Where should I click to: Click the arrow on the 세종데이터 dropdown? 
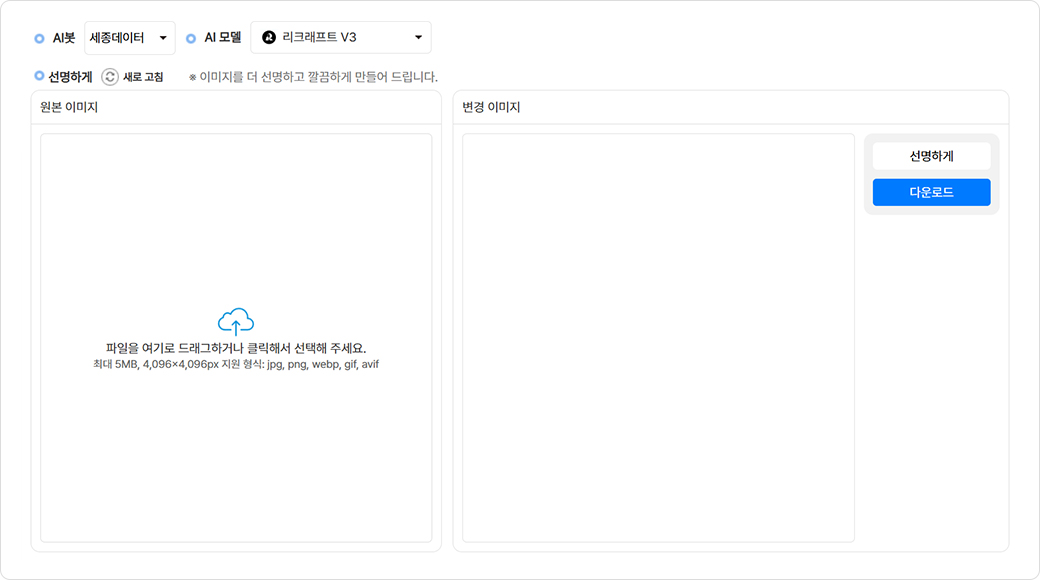[x=163, y=38]
